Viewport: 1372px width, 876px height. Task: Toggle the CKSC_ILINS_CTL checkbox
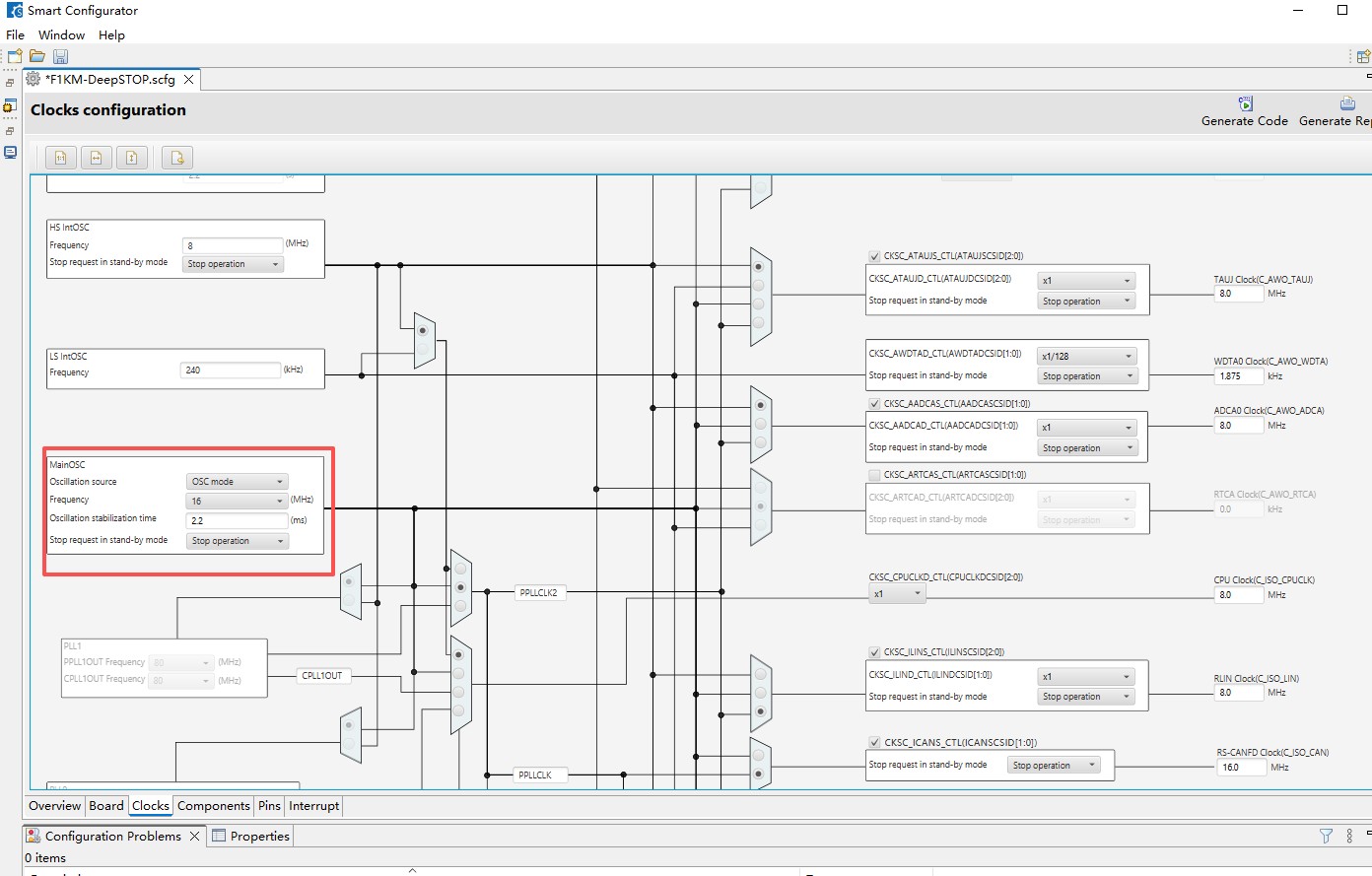click(874, 652)
